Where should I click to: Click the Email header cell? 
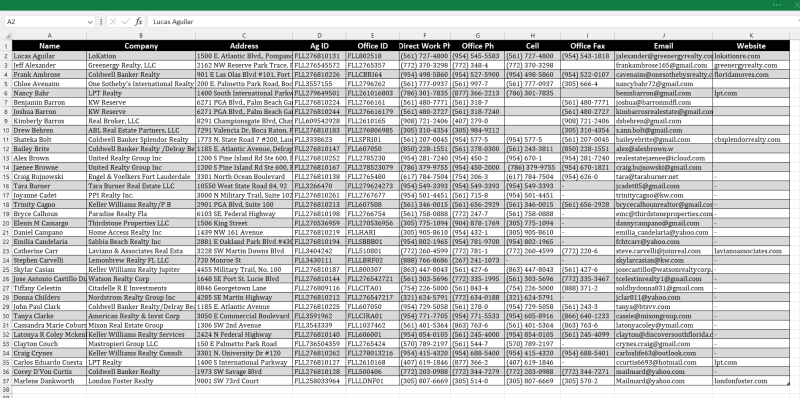[663, 46]
